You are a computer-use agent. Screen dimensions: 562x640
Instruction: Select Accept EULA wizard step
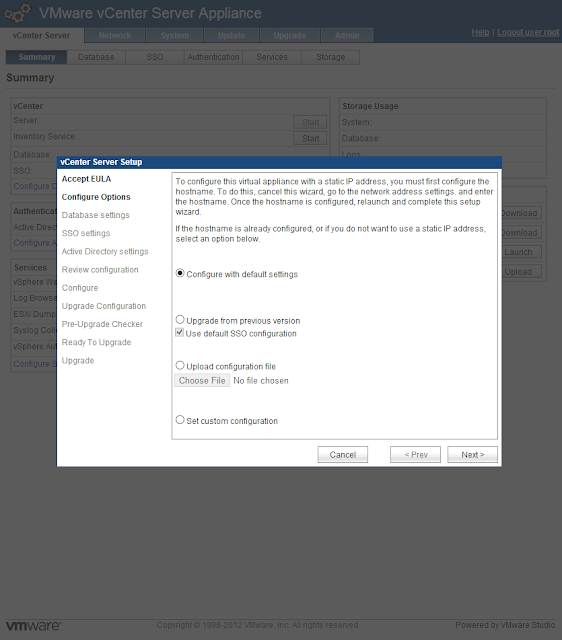tap(87, 179)
